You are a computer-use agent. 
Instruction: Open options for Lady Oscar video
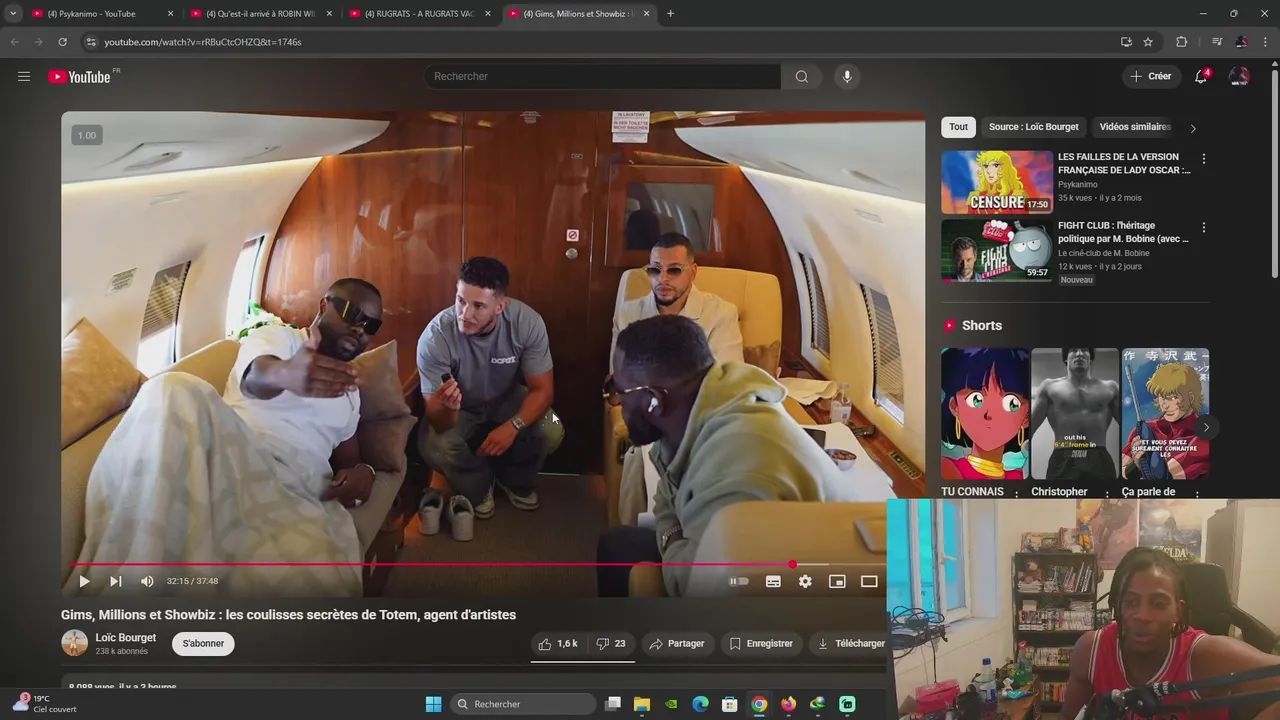(x=1204, y=159)
